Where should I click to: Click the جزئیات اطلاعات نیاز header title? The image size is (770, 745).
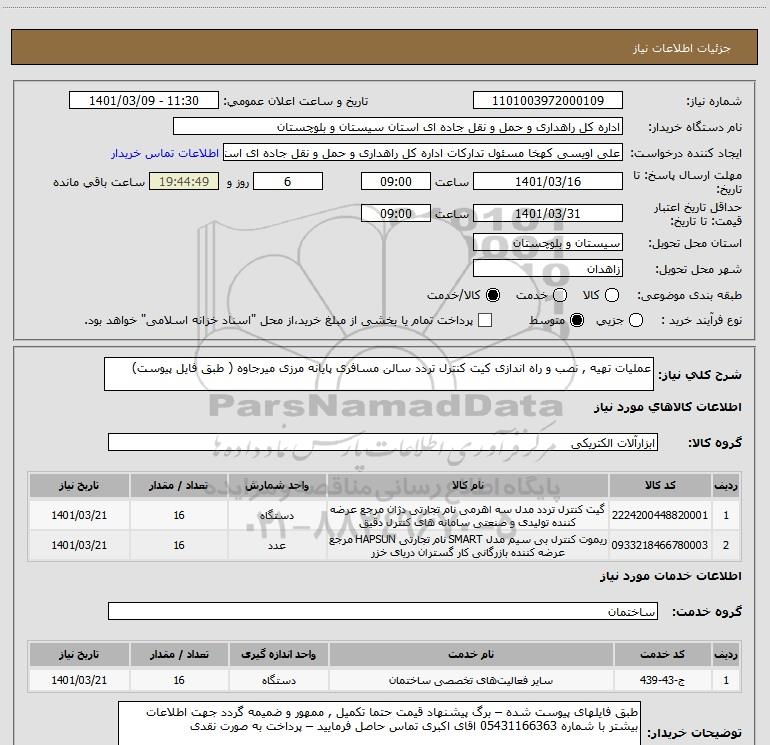682,48
